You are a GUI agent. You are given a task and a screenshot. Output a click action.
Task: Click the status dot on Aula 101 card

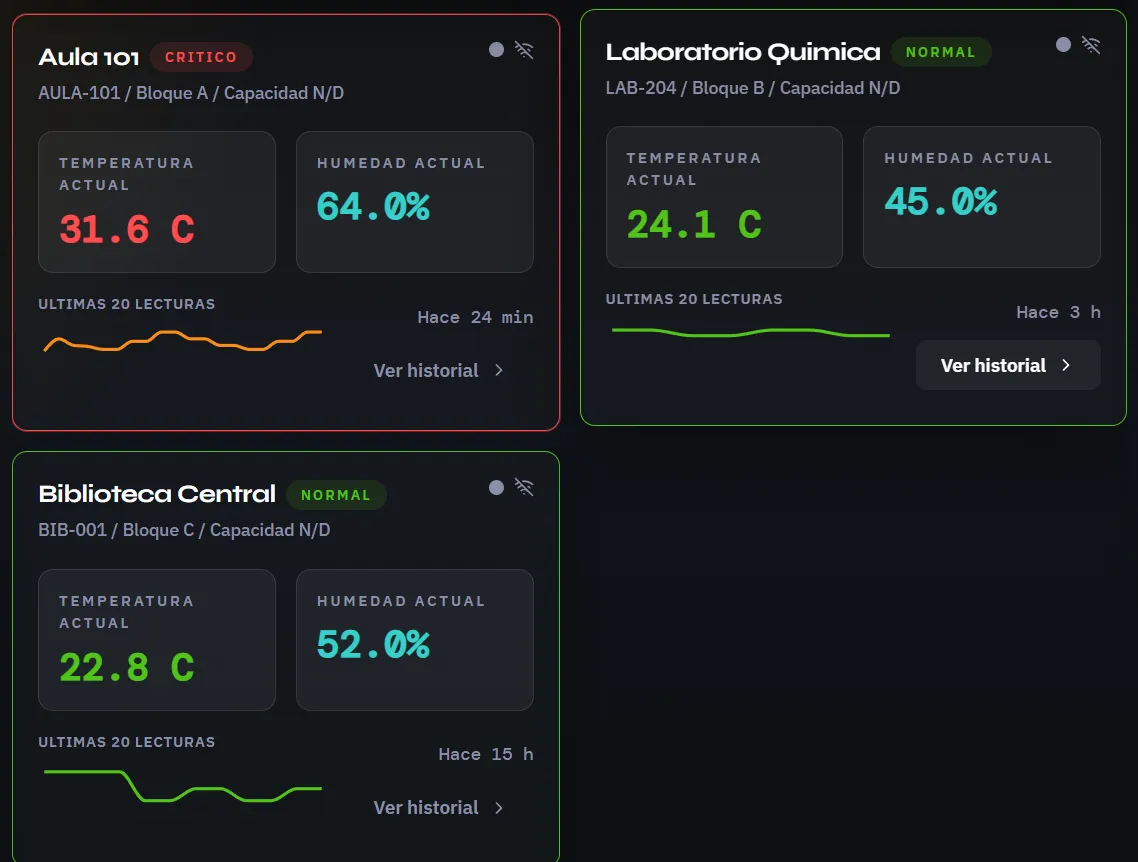pyautogui.click(x=496, y=49)
